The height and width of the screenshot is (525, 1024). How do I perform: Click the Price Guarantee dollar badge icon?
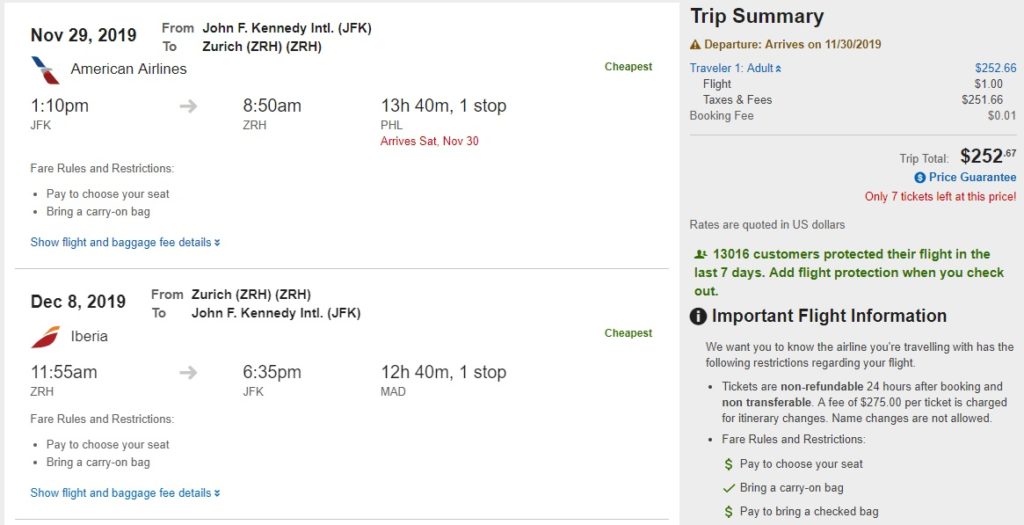[920, 178]
